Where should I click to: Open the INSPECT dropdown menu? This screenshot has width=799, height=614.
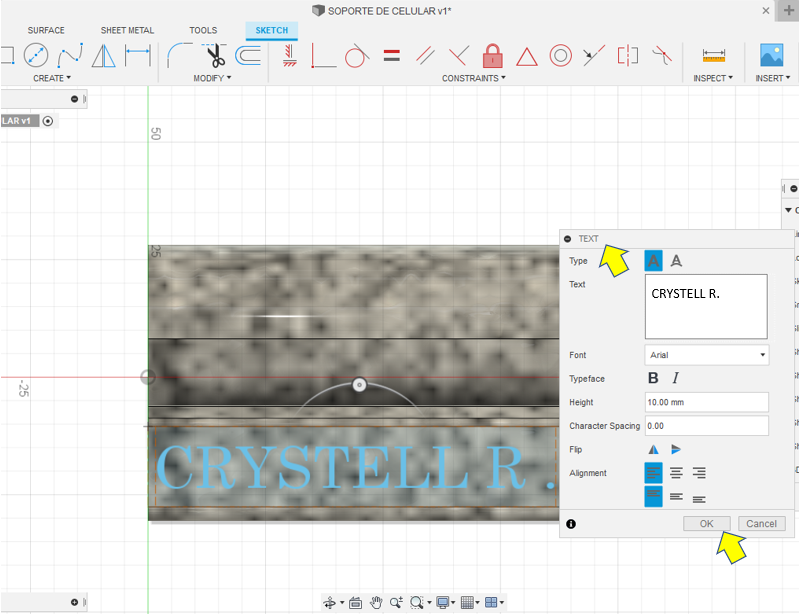(713, 78)
